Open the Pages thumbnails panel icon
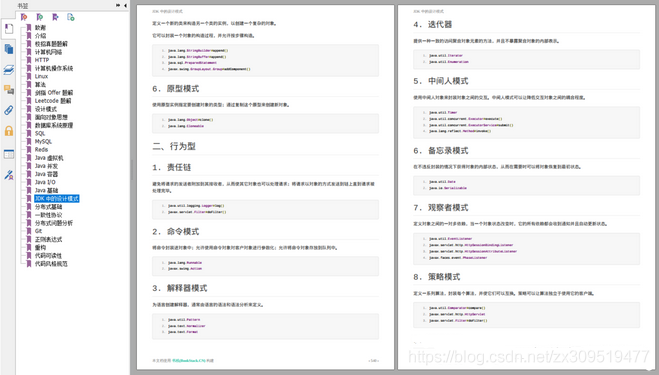 click(8, 49)
